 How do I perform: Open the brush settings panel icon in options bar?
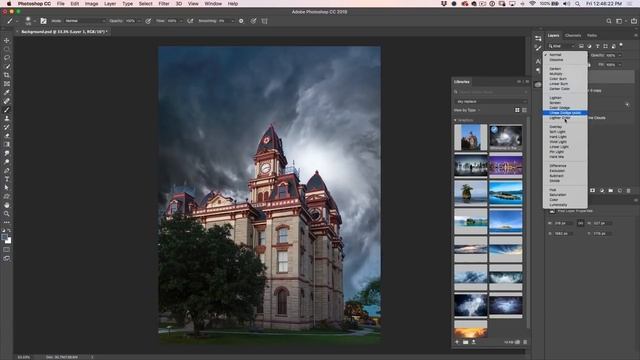point(43,21)
